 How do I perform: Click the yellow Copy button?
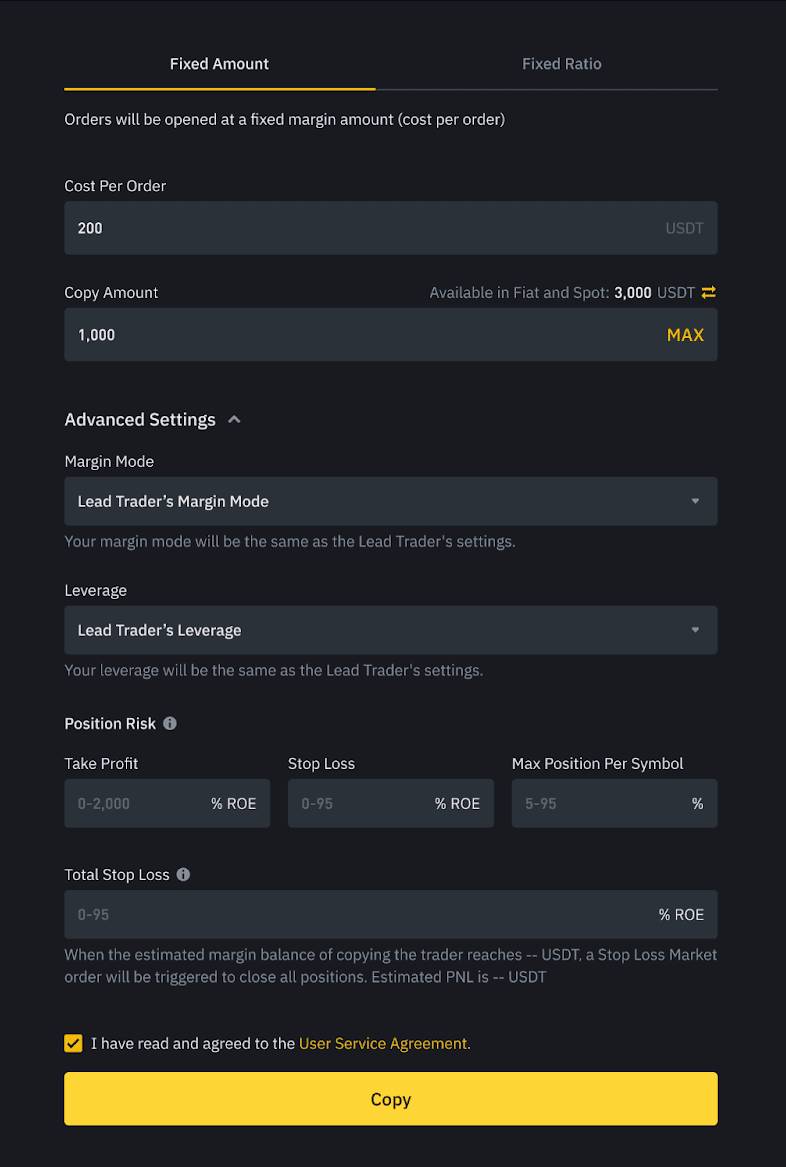[391, 1099]
